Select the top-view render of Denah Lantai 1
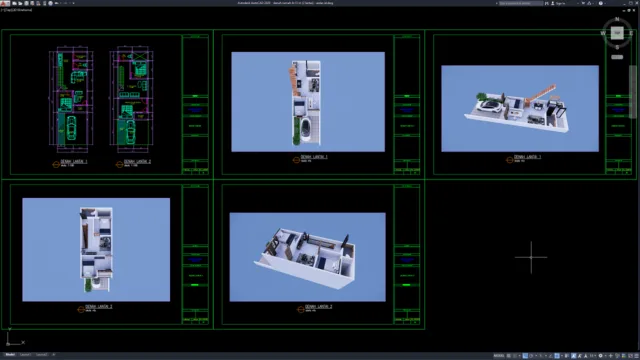Screen dimensions: 640x360 pos(308,102)
